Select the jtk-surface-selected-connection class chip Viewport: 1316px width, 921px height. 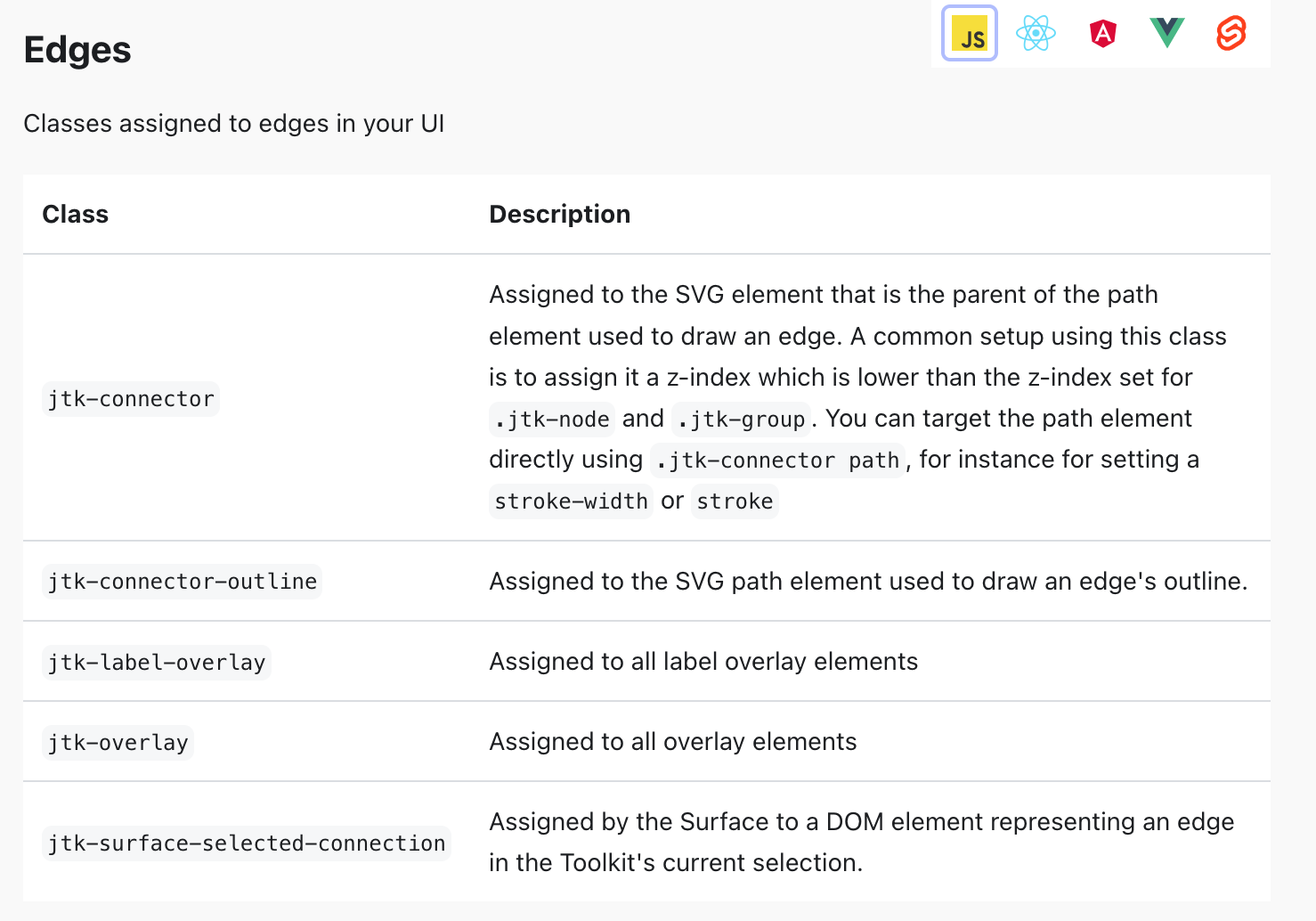[x=247, y=844]
